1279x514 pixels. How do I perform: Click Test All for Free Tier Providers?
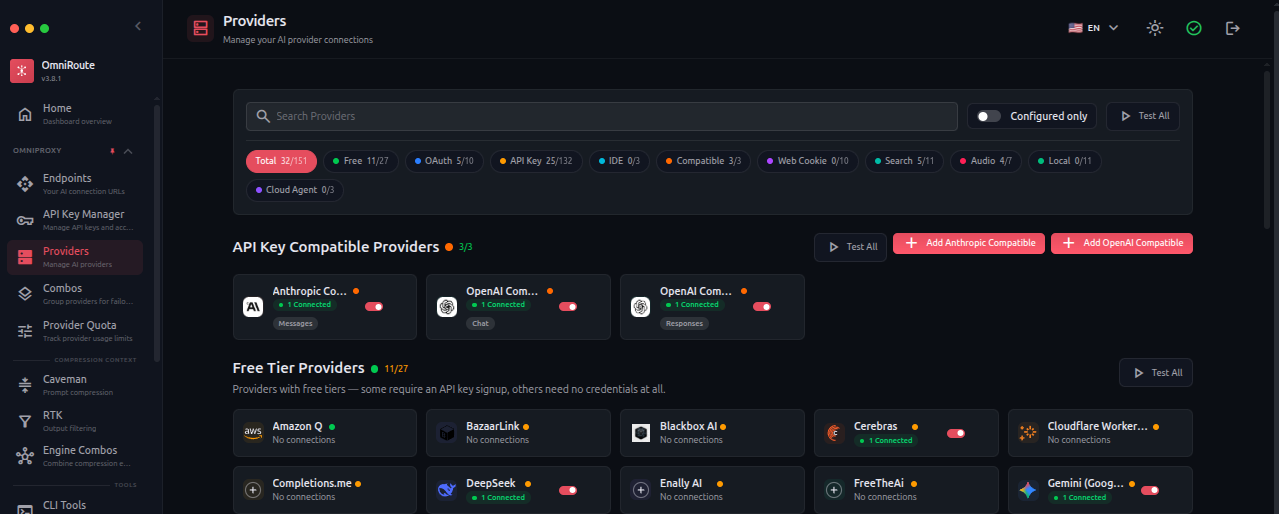click(x=1156, y=373)
